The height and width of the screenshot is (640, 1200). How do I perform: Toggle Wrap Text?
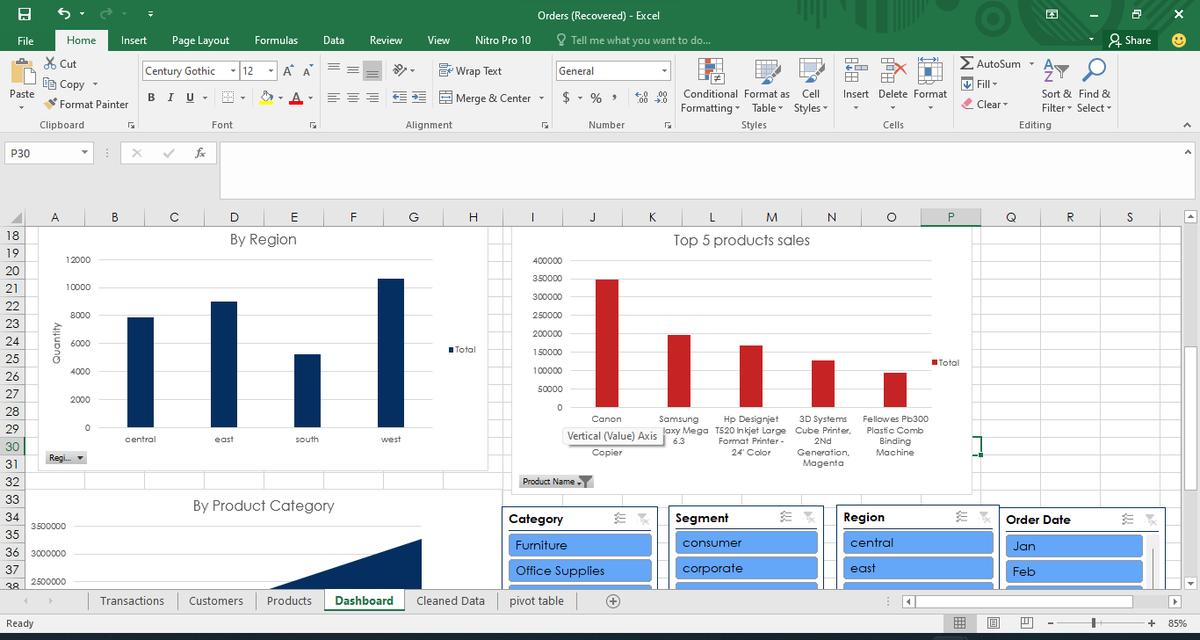click(x=470, y=71)
